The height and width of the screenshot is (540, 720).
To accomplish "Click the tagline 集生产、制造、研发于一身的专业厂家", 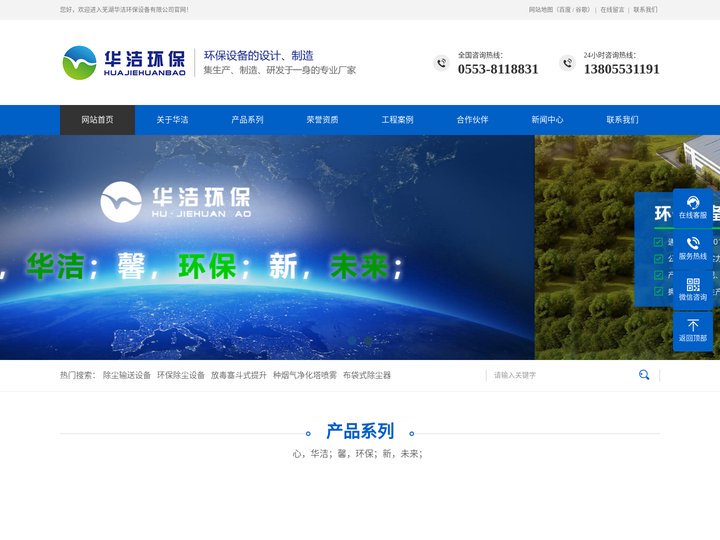I will point(280,70).
